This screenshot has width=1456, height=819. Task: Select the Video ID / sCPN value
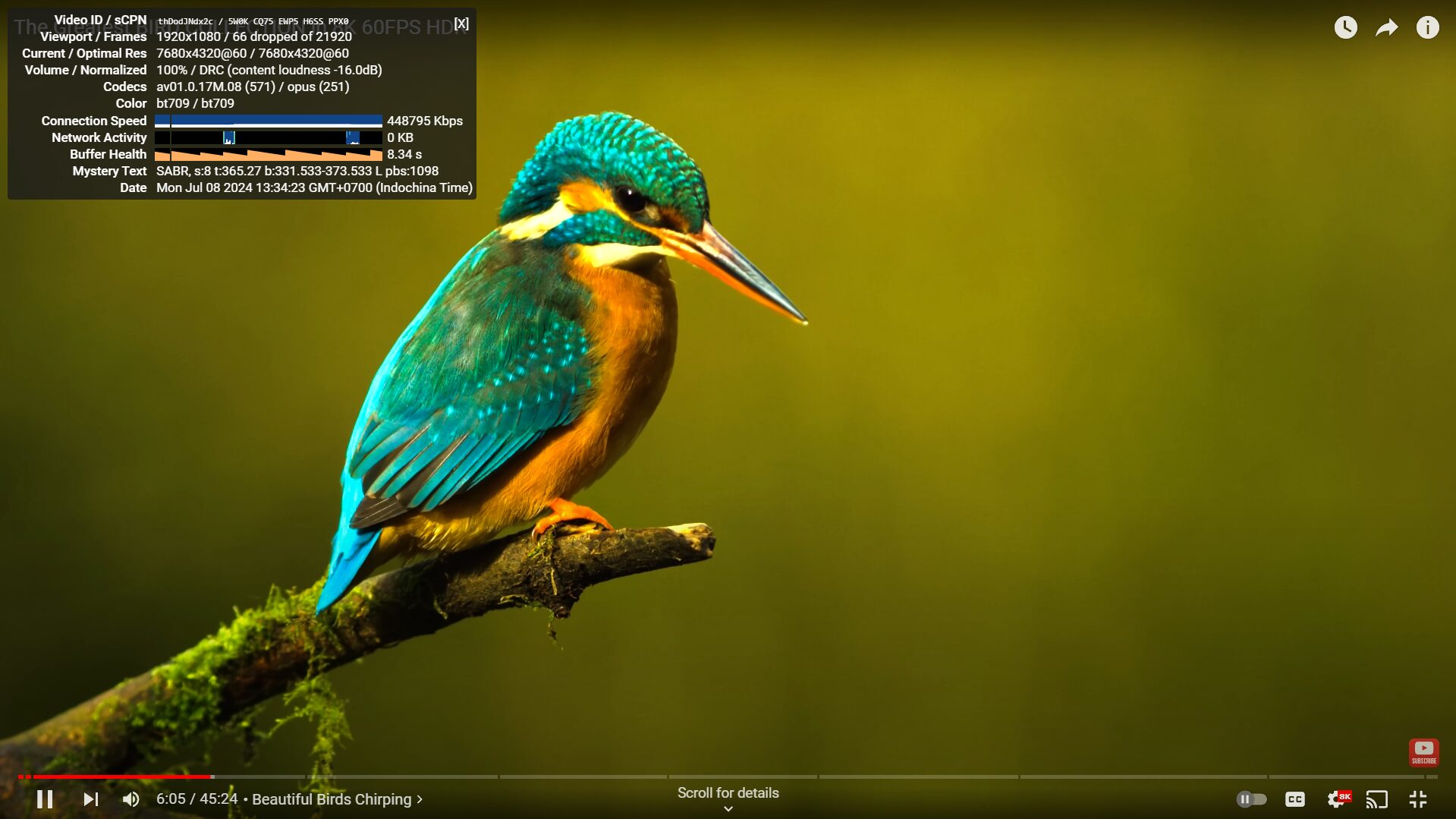pyautogui.click(x=253, y=21)
